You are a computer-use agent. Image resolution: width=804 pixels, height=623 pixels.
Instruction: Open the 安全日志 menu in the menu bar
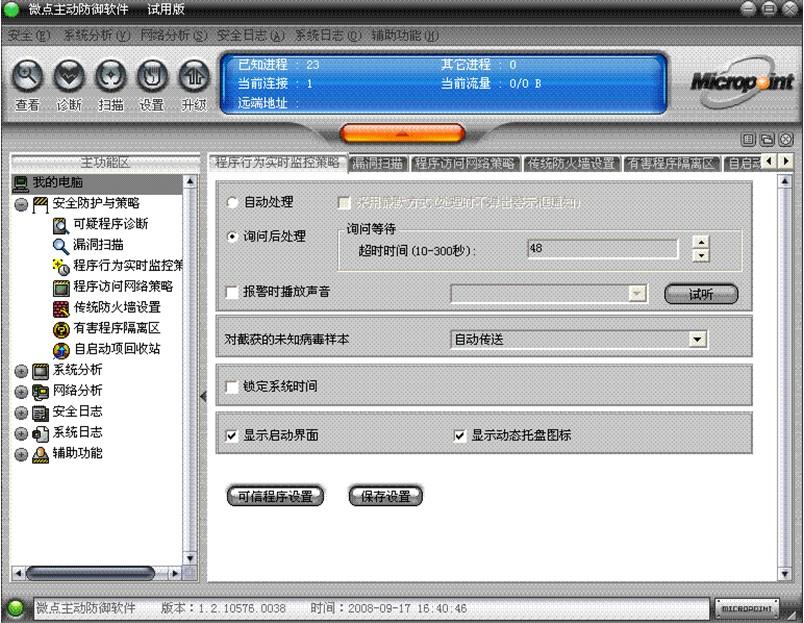click(x=251, y=35)
